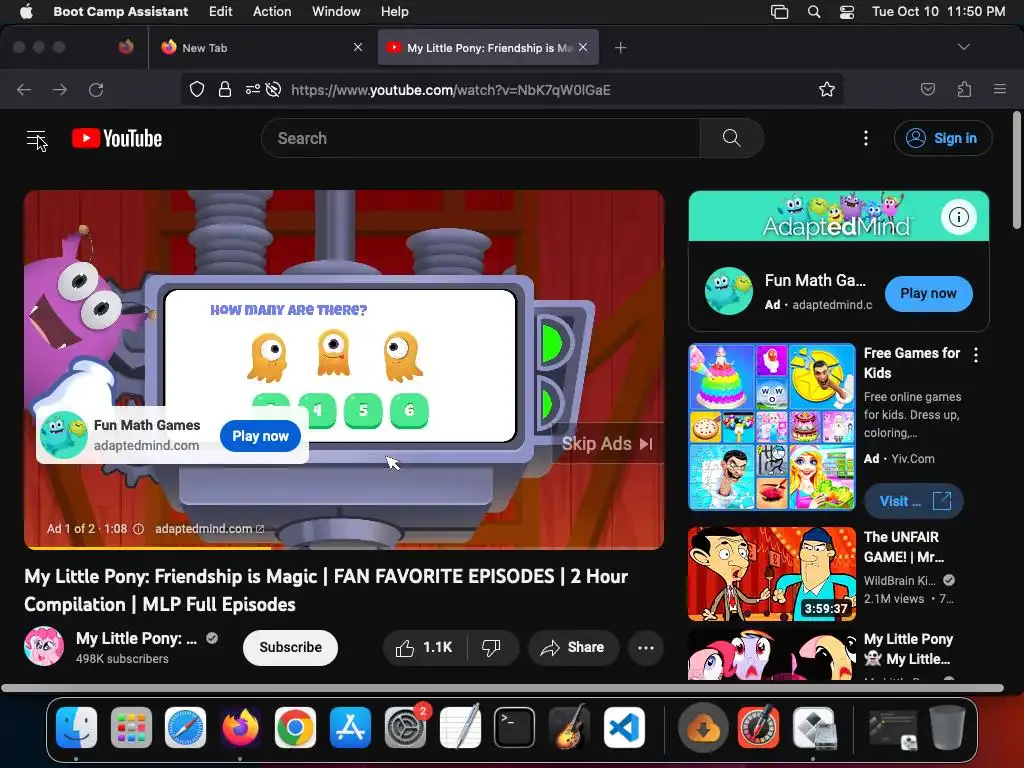Show site security padlock info
Image resolution: width=1024 pixels, height=768 pixels.
(225, 89)
